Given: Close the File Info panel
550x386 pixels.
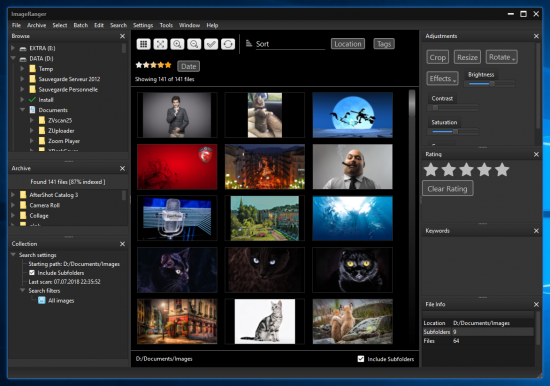Looking at the screenshot, I should (536, 305).
